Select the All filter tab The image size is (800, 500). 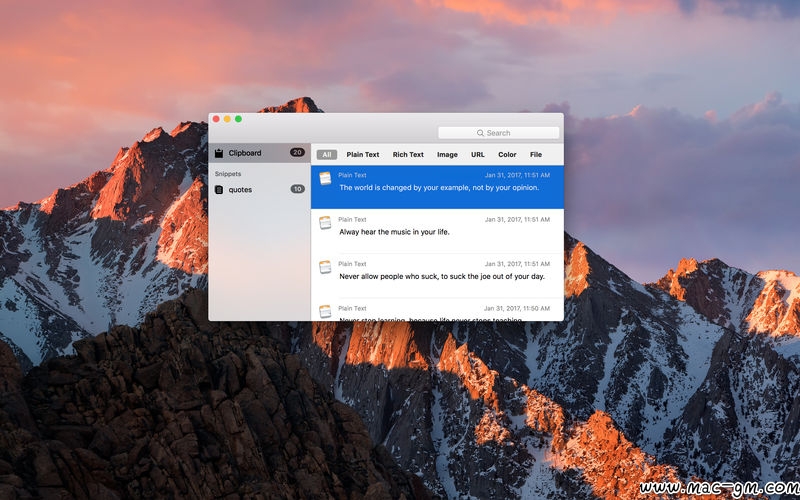coord(327,155)
